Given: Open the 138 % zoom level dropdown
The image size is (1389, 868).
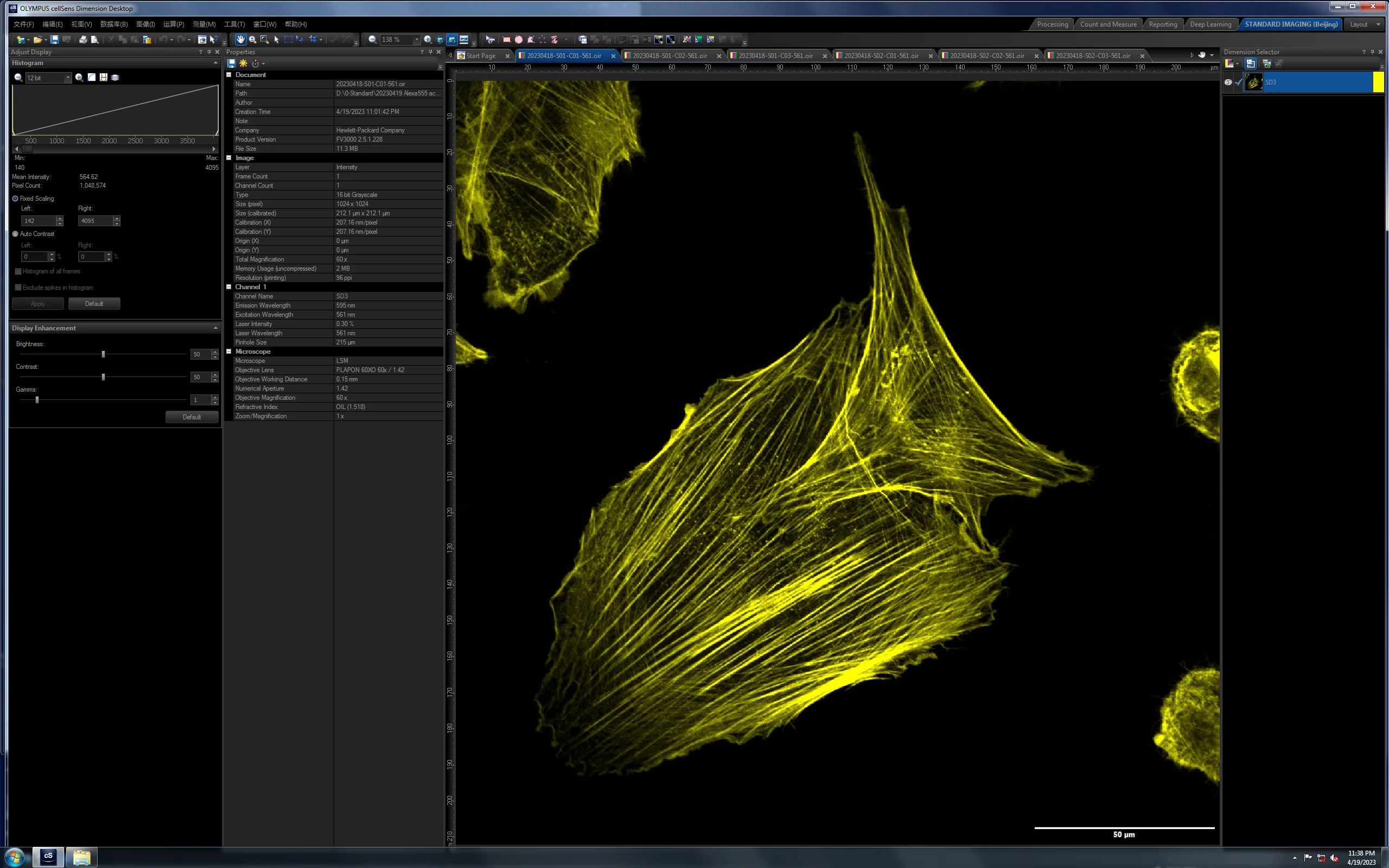Looking at the screenshot, I should [417, 40].
